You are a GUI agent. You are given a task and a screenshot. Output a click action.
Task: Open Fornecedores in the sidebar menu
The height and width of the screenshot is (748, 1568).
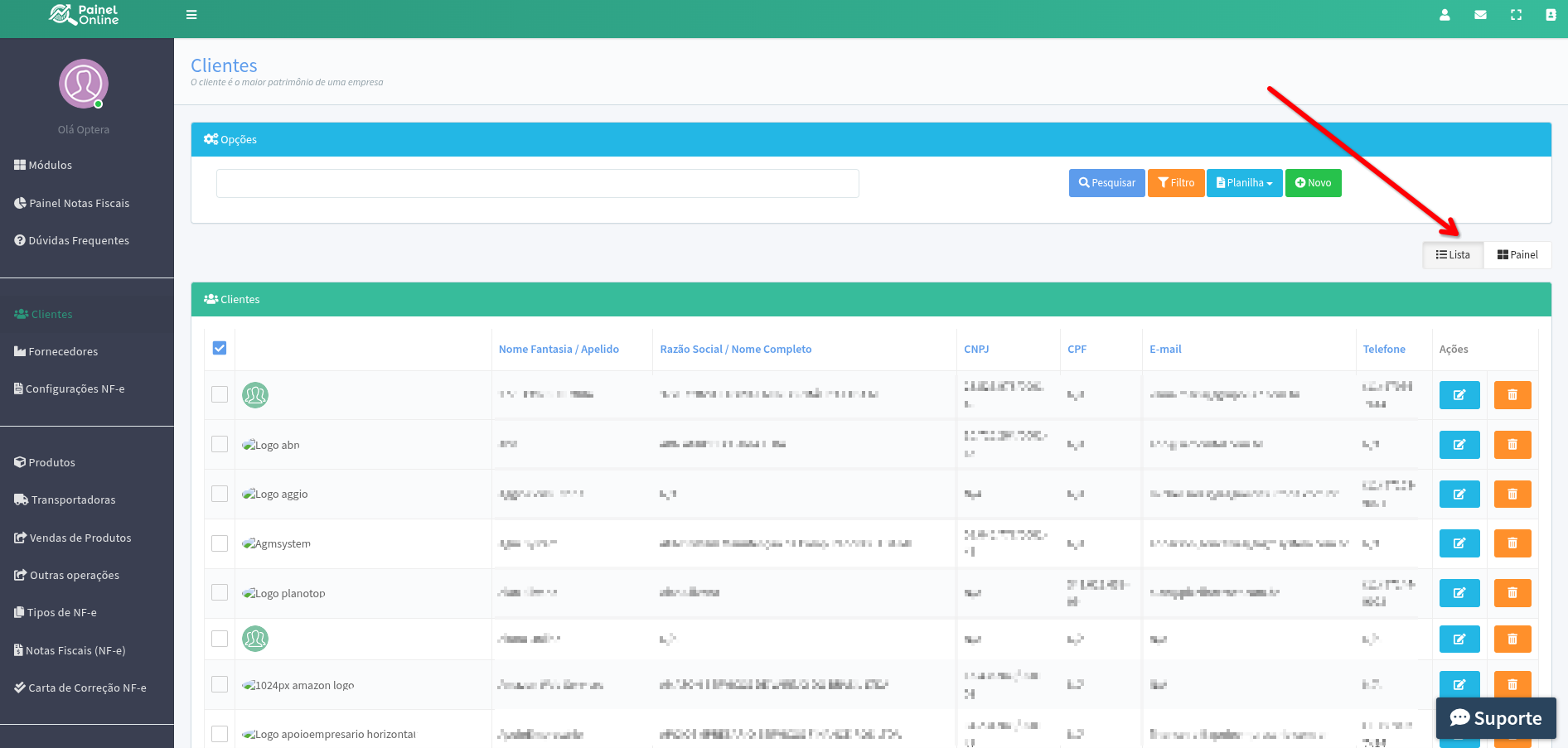pos(63,352)
